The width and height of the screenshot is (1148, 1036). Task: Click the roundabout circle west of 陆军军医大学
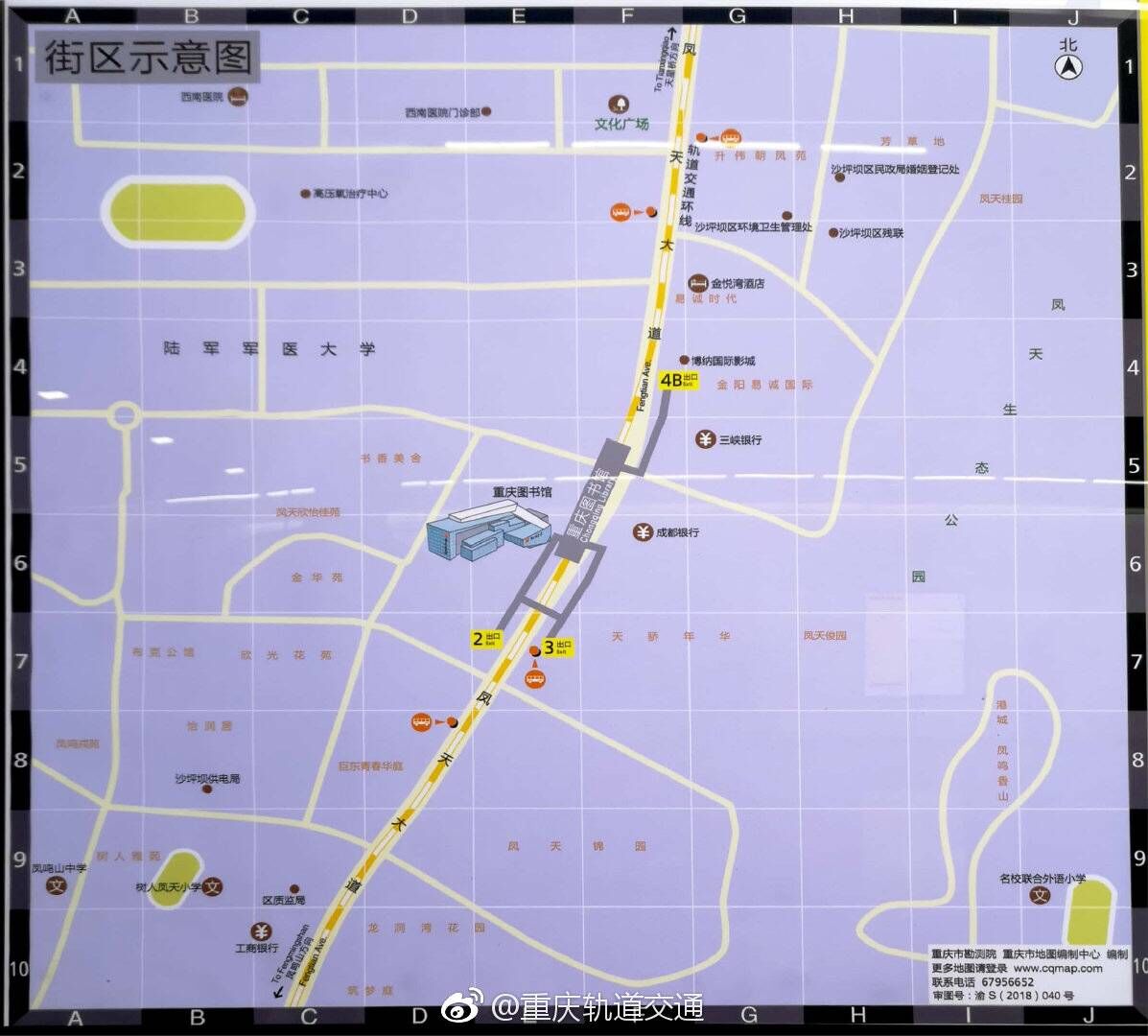tap(125, 416)
